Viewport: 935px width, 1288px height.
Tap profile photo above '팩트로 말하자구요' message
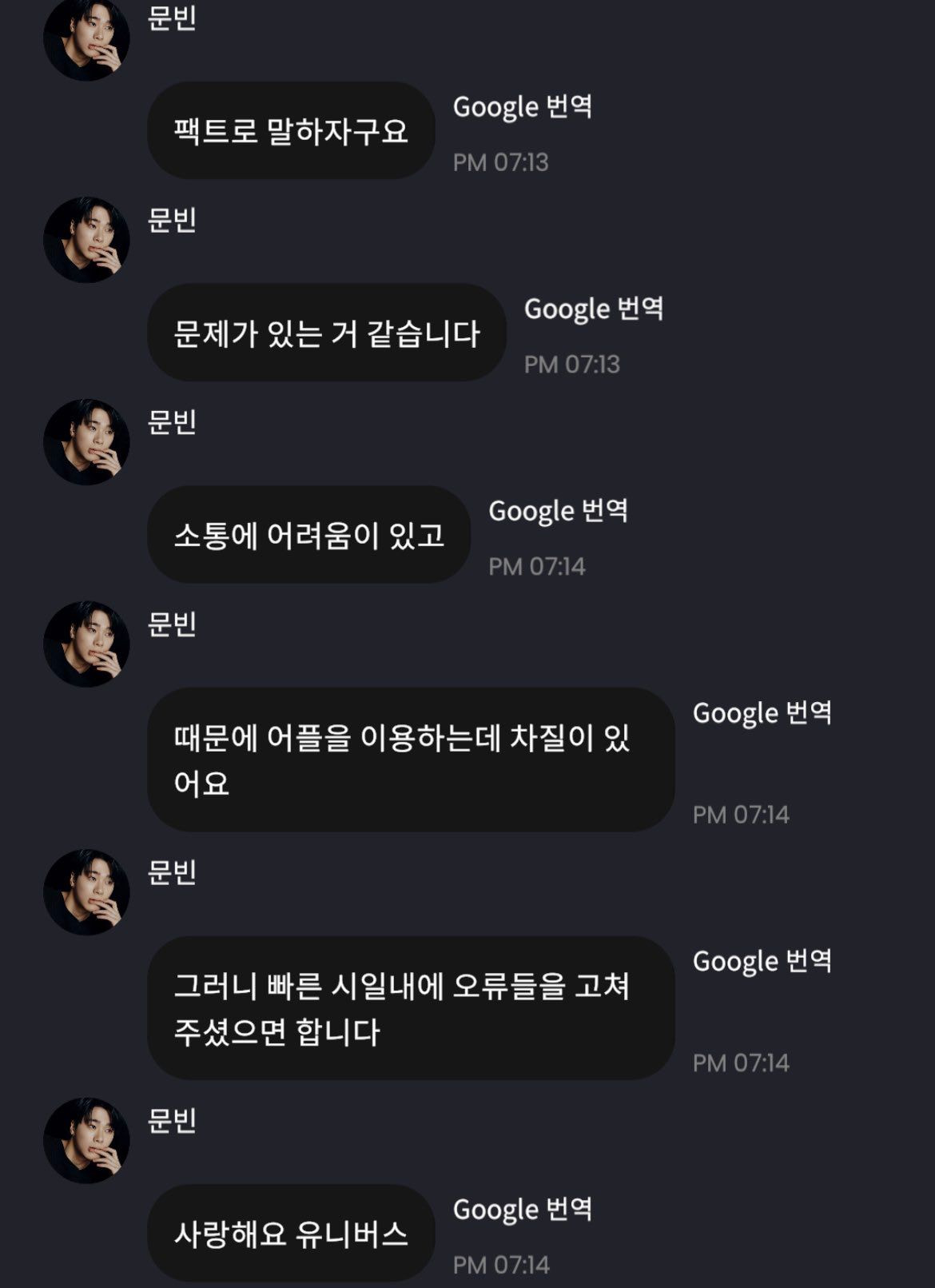coord(86,38)
